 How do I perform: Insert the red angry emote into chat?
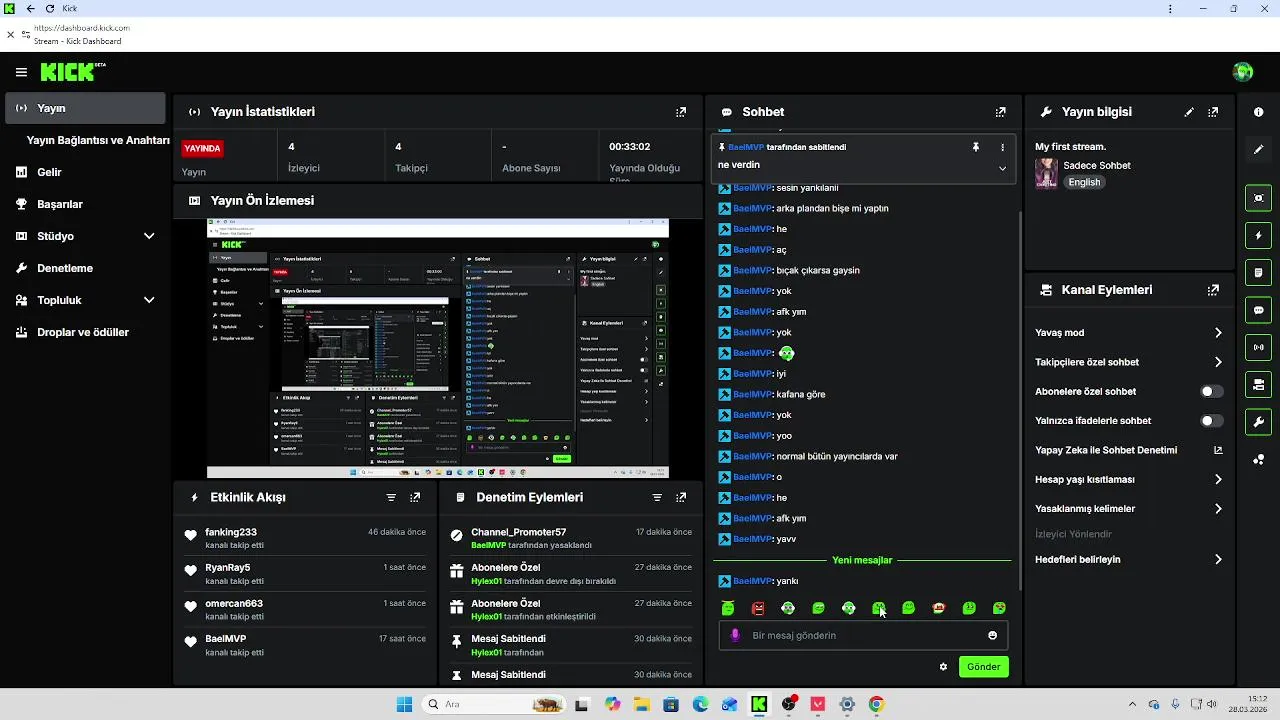(758, 608)
